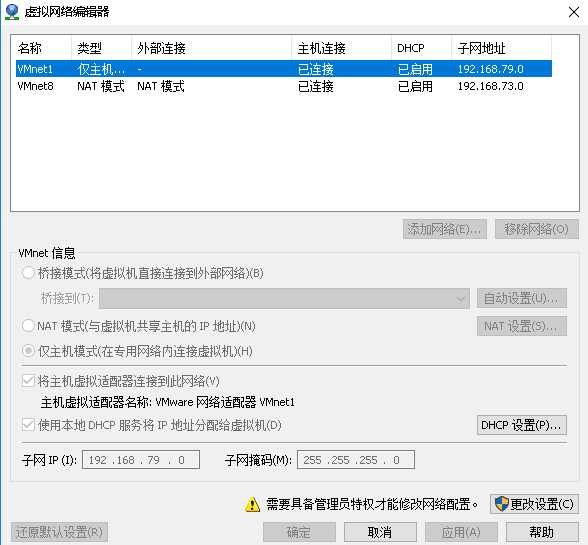Select the 仅主机模式 radio button
Screen dimensions: 588x545
tap(28, 351)
